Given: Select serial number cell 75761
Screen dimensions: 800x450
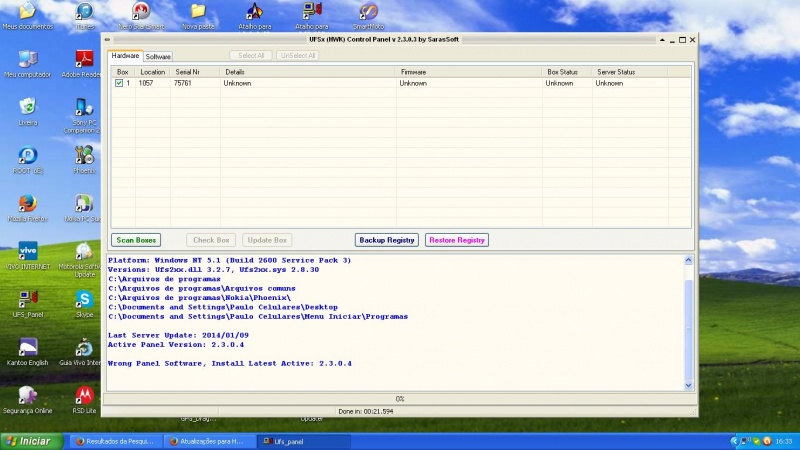Looking at the screenshot, I should click(x=183, y=83).
